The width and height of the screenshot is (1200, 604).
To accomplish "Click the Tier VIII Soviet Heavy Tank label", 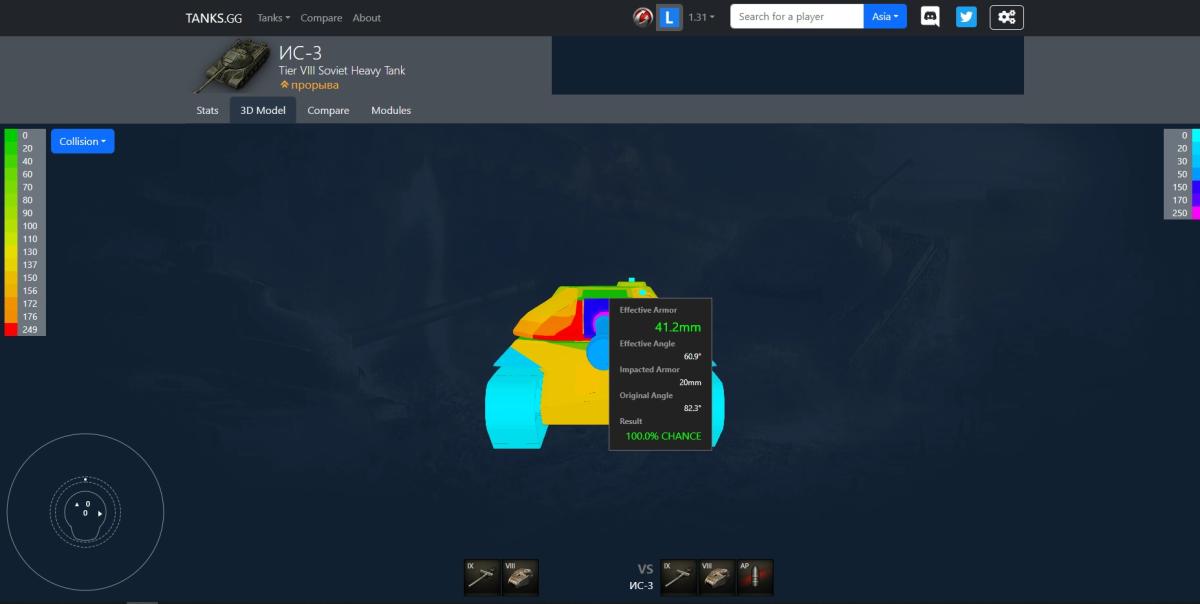I will pos(342,71).
